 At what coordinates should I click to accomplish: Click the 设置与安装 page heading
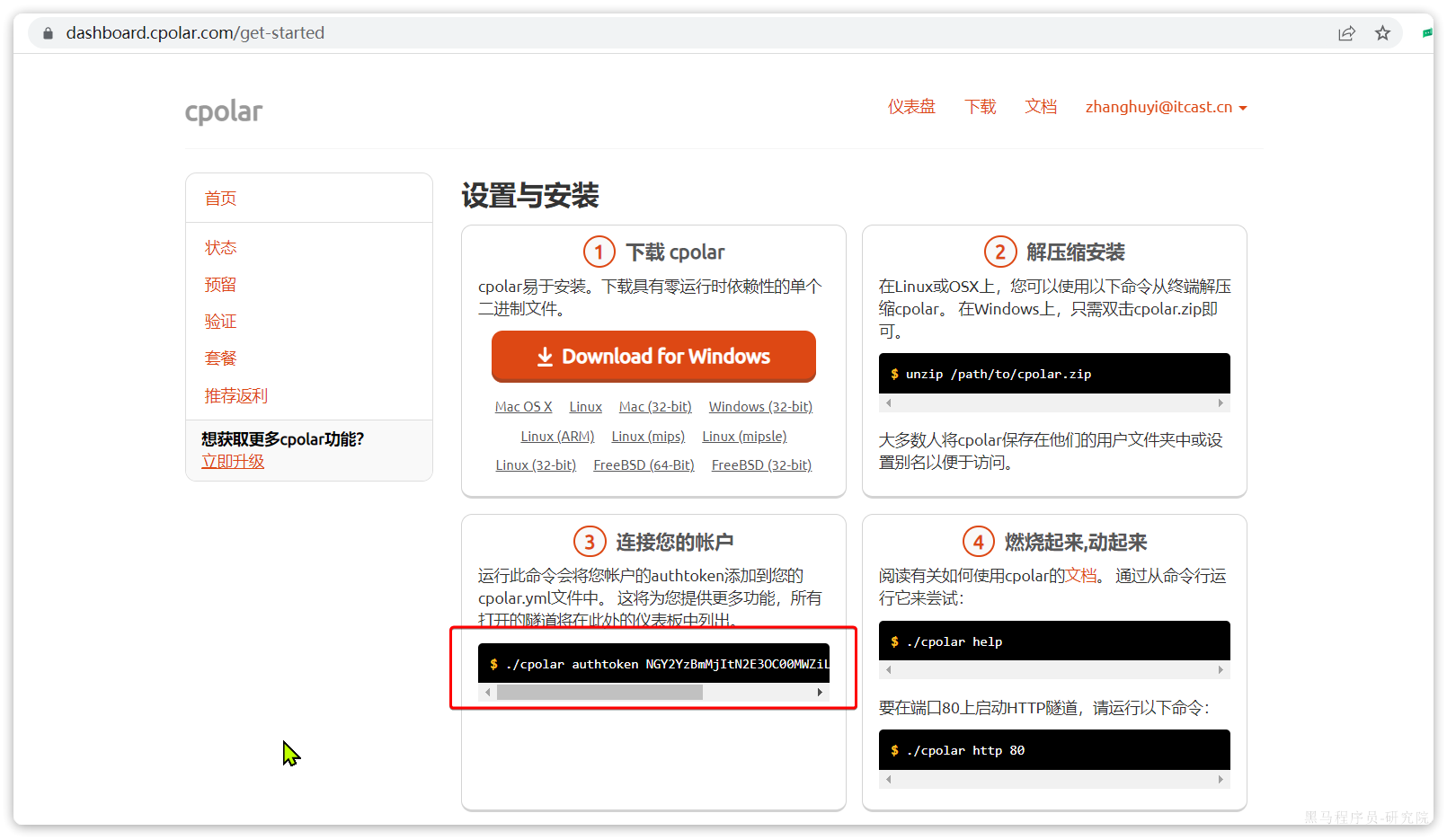click(x=530, y=196)
